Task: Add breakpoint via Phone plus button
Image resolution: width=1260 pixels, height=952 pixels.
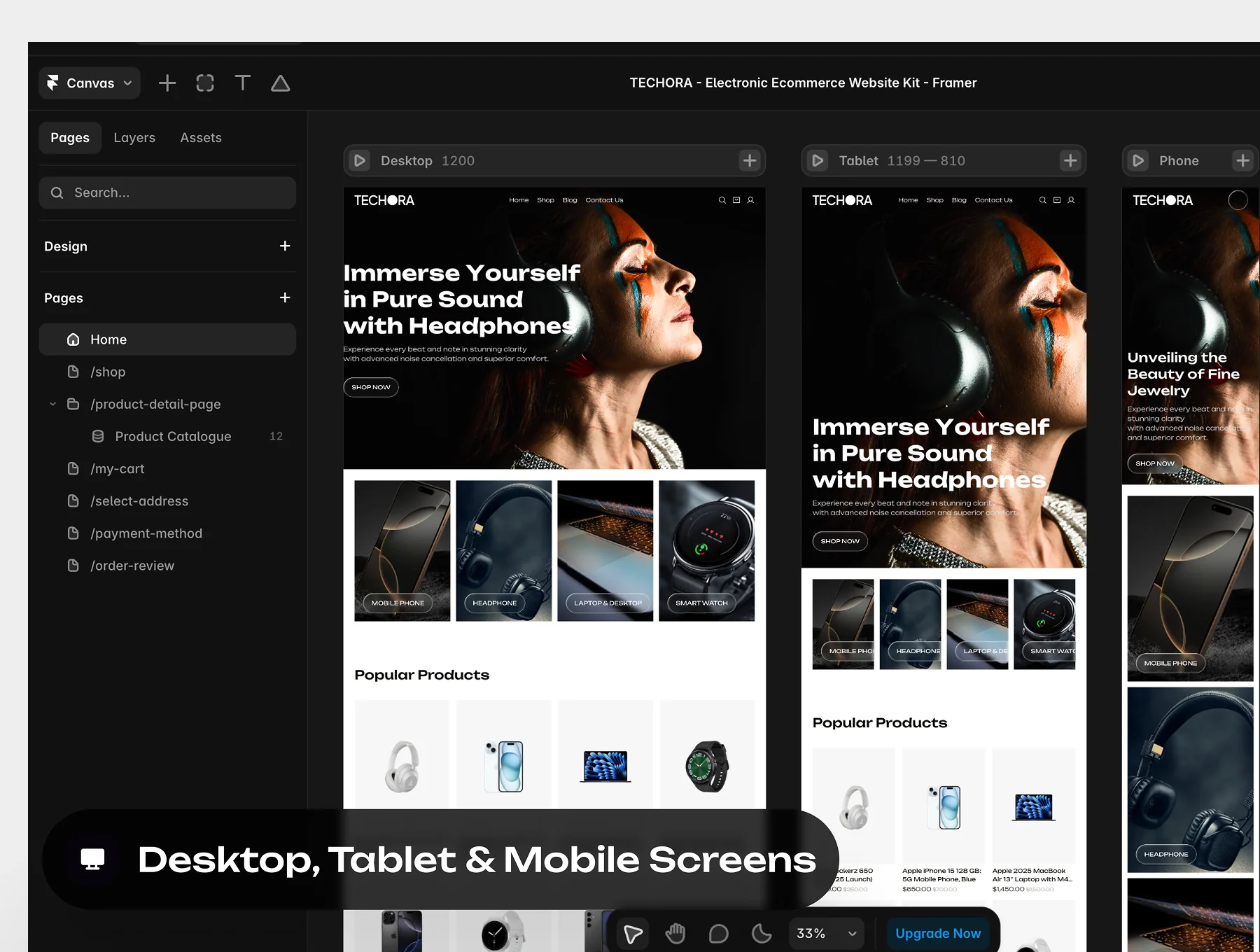Action: [x=1243, y=161]
